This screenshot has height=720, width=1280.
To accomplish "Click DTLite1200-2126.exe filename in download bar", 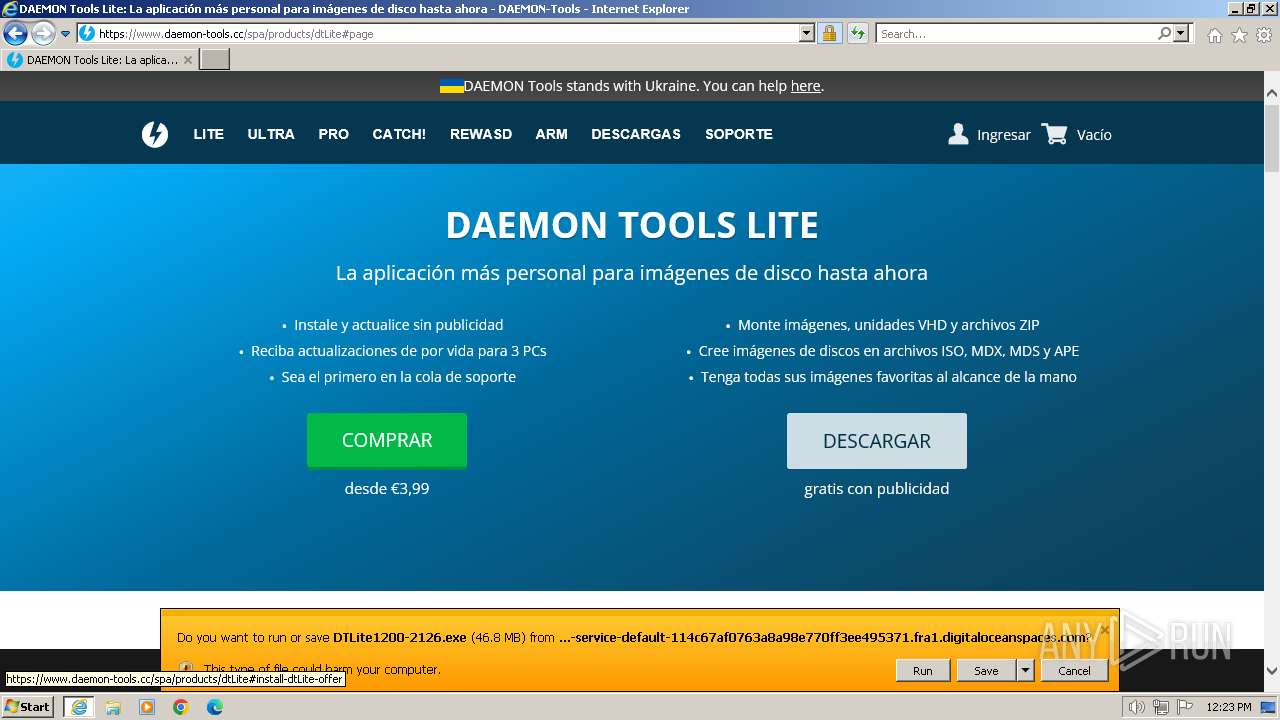I will [x=400, y=637].
